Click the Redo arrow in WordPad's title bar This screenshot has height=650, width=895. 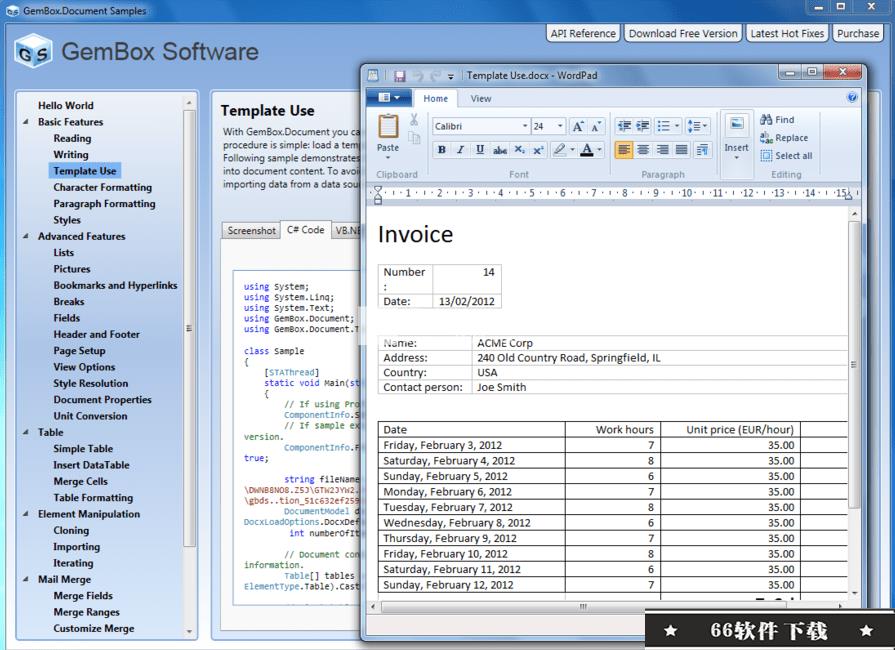click(x=436, y=76)
